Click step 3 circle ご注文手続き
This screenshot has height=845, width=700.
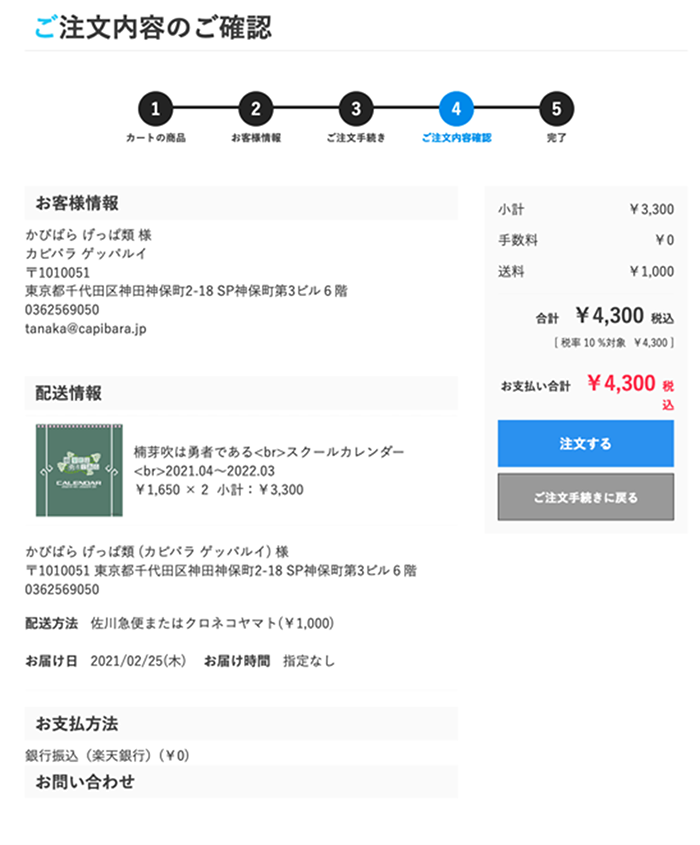[356, 109]
